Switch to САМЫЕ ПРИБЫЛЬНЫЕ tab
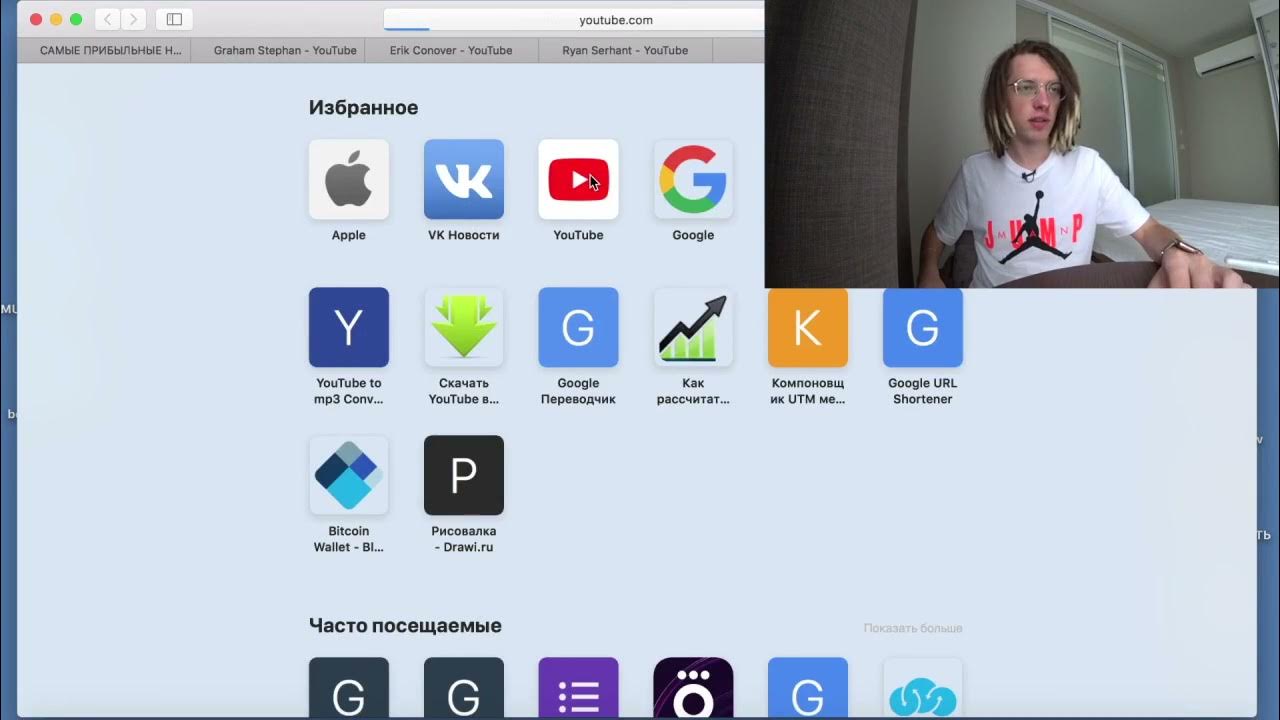This screenshot has width=1280, height=720. (104, 50)
